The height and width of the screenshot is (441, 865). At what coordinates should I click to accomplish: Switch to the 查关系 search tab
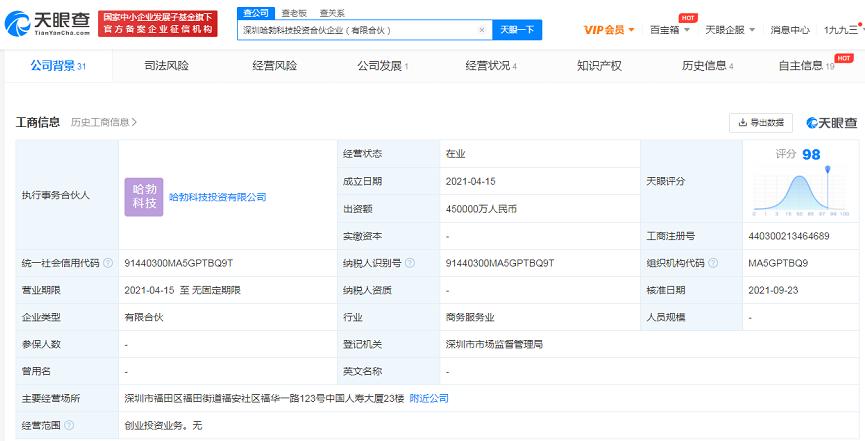[x=332, y=13]
